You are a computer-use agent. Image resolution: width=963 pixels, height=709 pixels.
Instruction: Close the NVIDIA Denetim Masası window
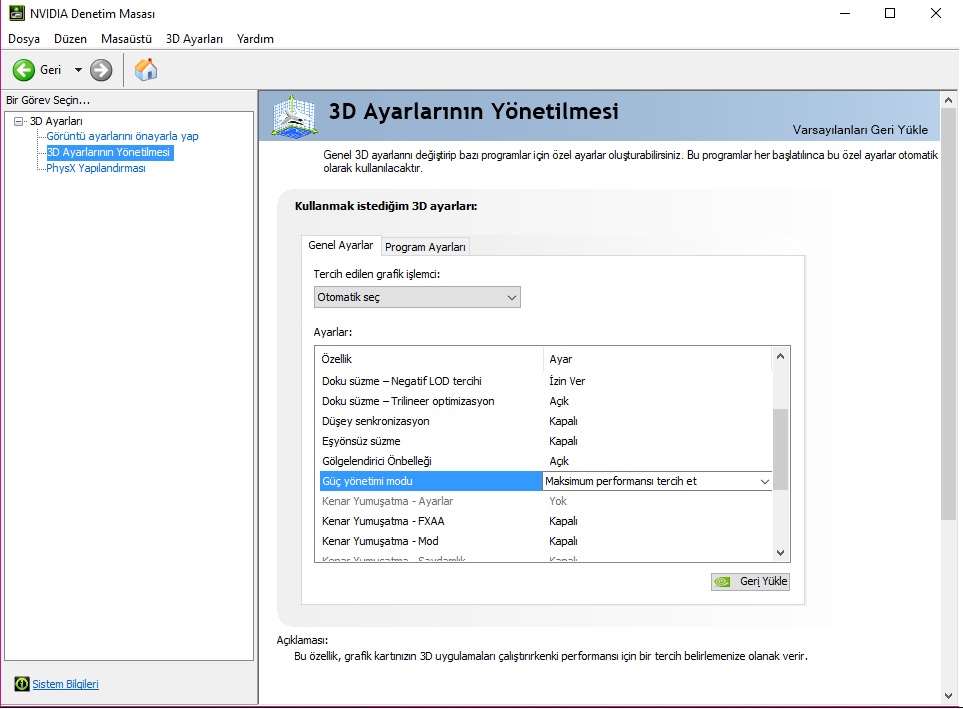(x=935, y=13)
